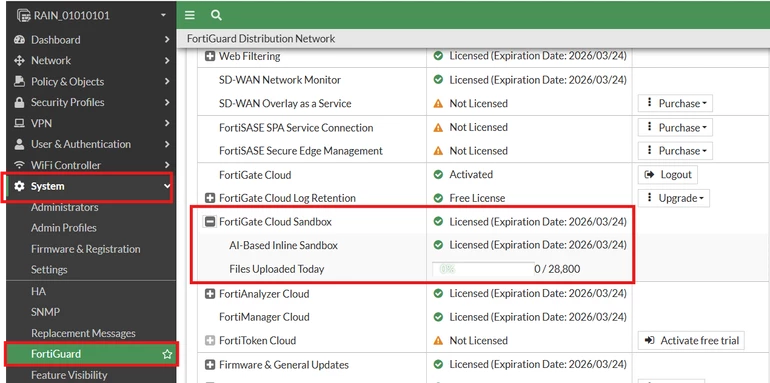The height and width of the screenshot is (383, 770).
Task: Expand the Web Filtering row
Action: (210, 56)
